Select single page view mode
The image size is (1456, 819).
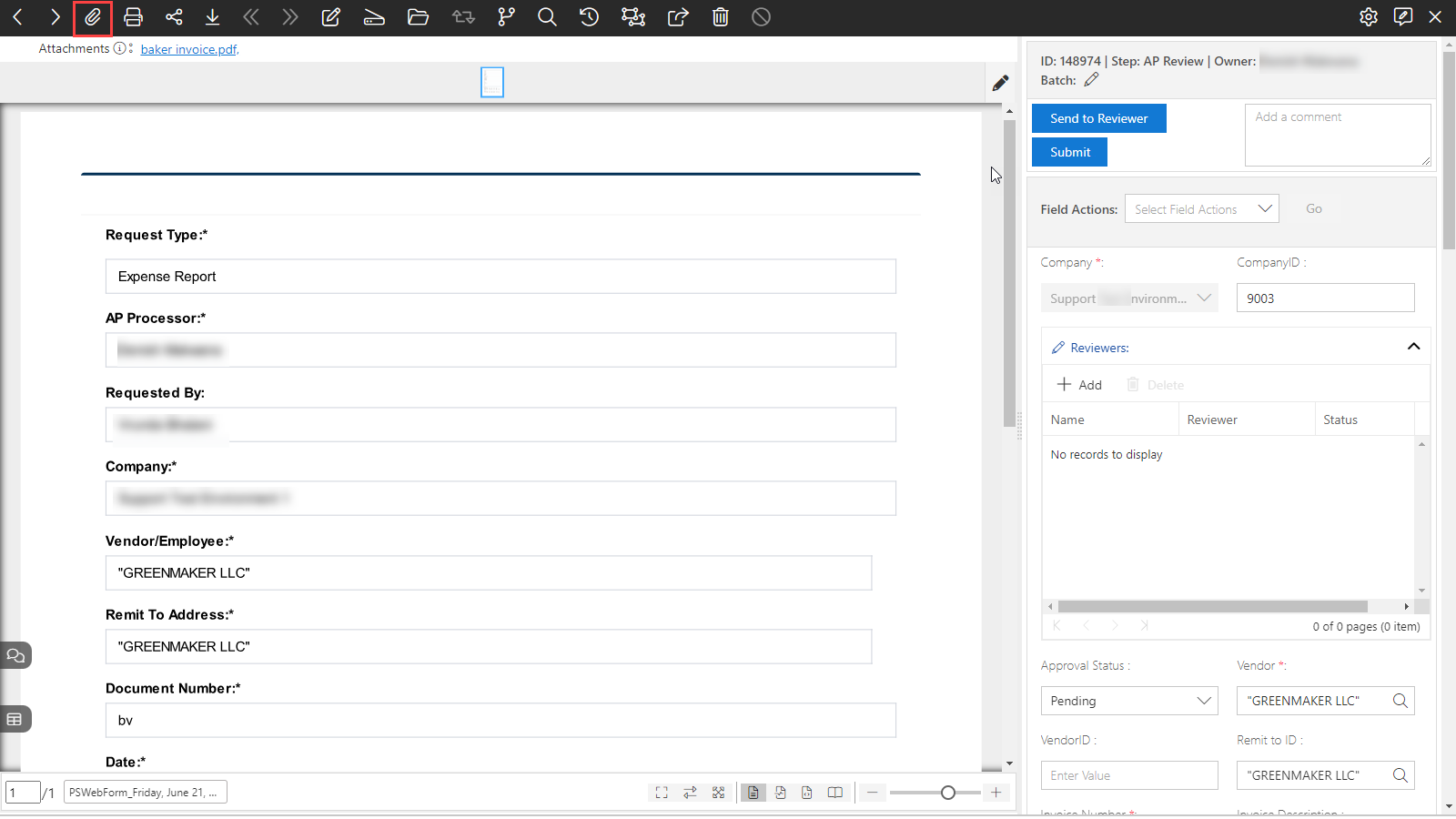[753, 793]
